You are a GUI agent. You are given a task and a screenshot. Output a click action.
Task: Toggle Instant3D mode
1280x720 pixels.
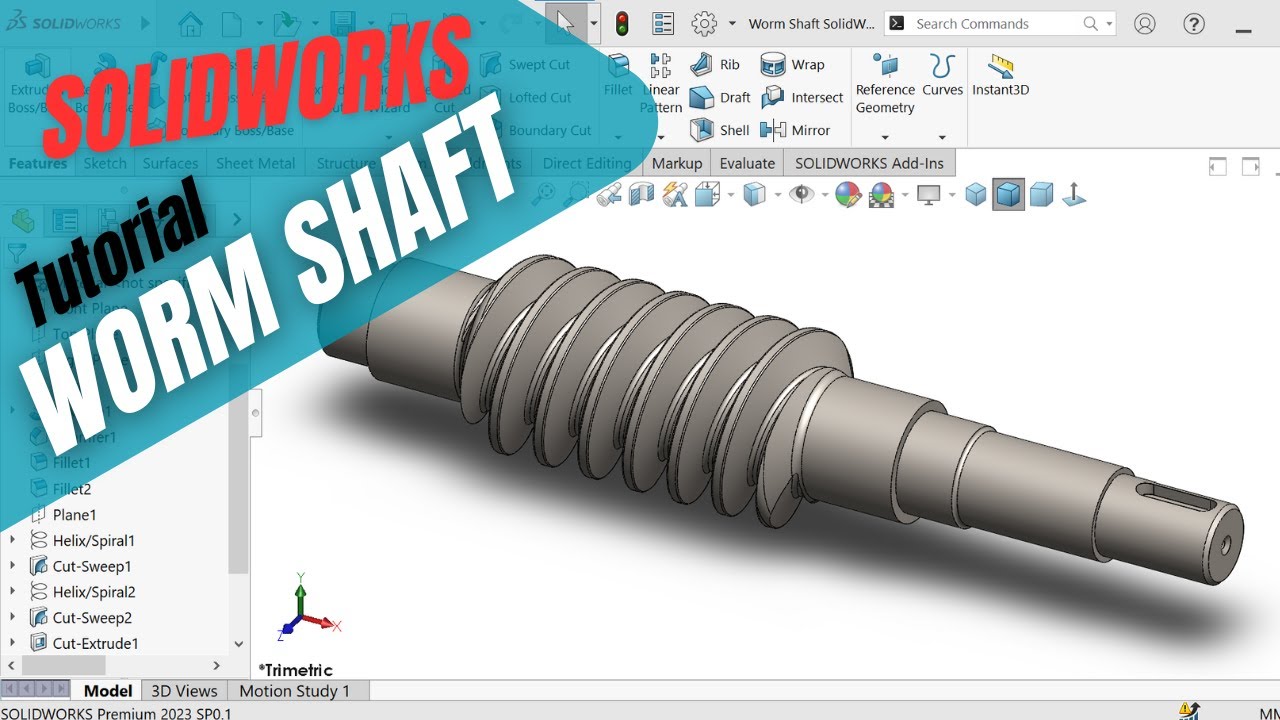tap(1000, 75)
